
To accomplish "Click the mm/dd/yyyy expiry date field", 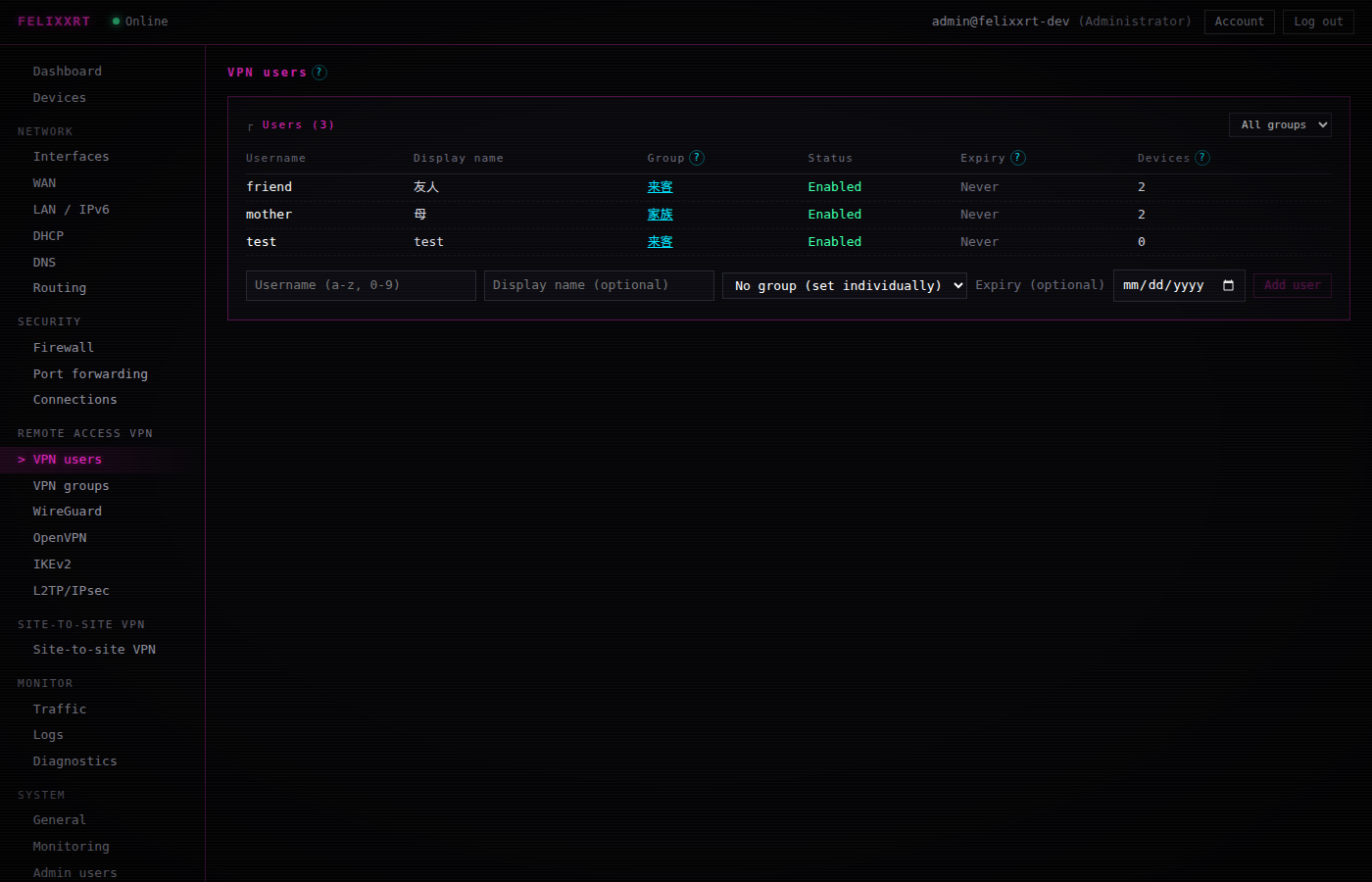I will tap(1179, 285).
